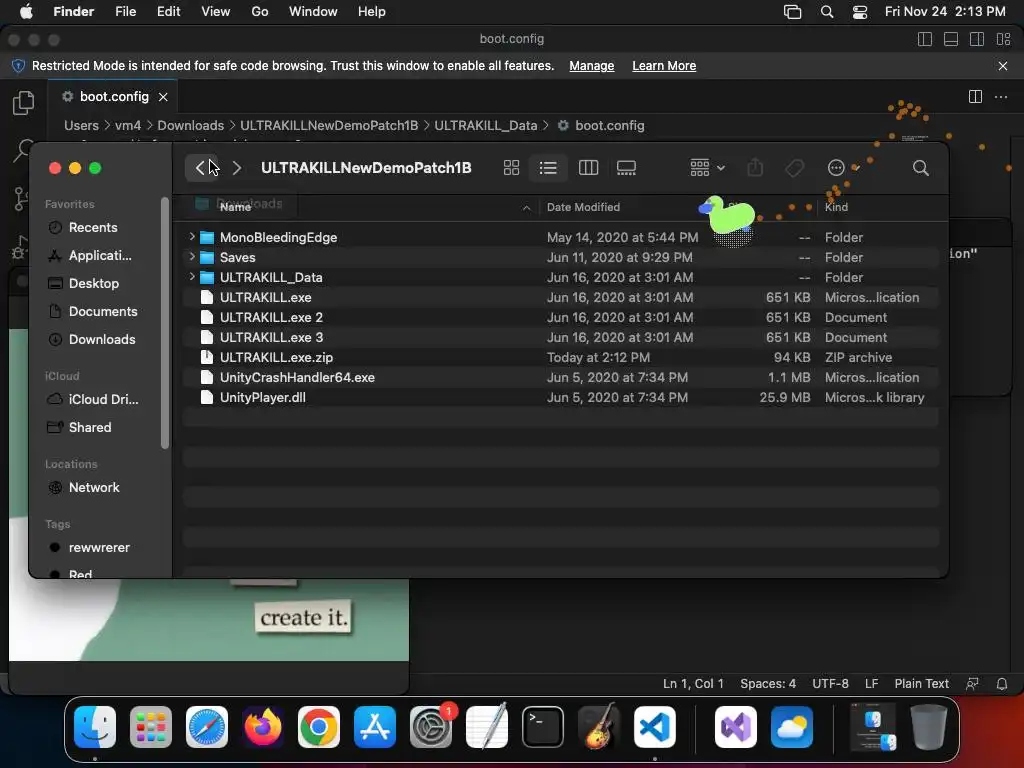Open search in the Finder window
The width and height of the screenshot is (1024, 768).
(920, 168)
